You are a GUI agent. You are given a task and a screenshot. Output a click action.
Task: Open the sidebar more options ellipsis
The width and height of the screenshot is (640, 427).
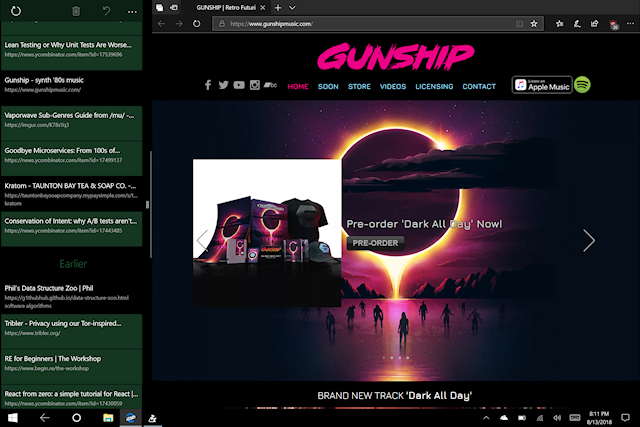(x=132, y=12)
